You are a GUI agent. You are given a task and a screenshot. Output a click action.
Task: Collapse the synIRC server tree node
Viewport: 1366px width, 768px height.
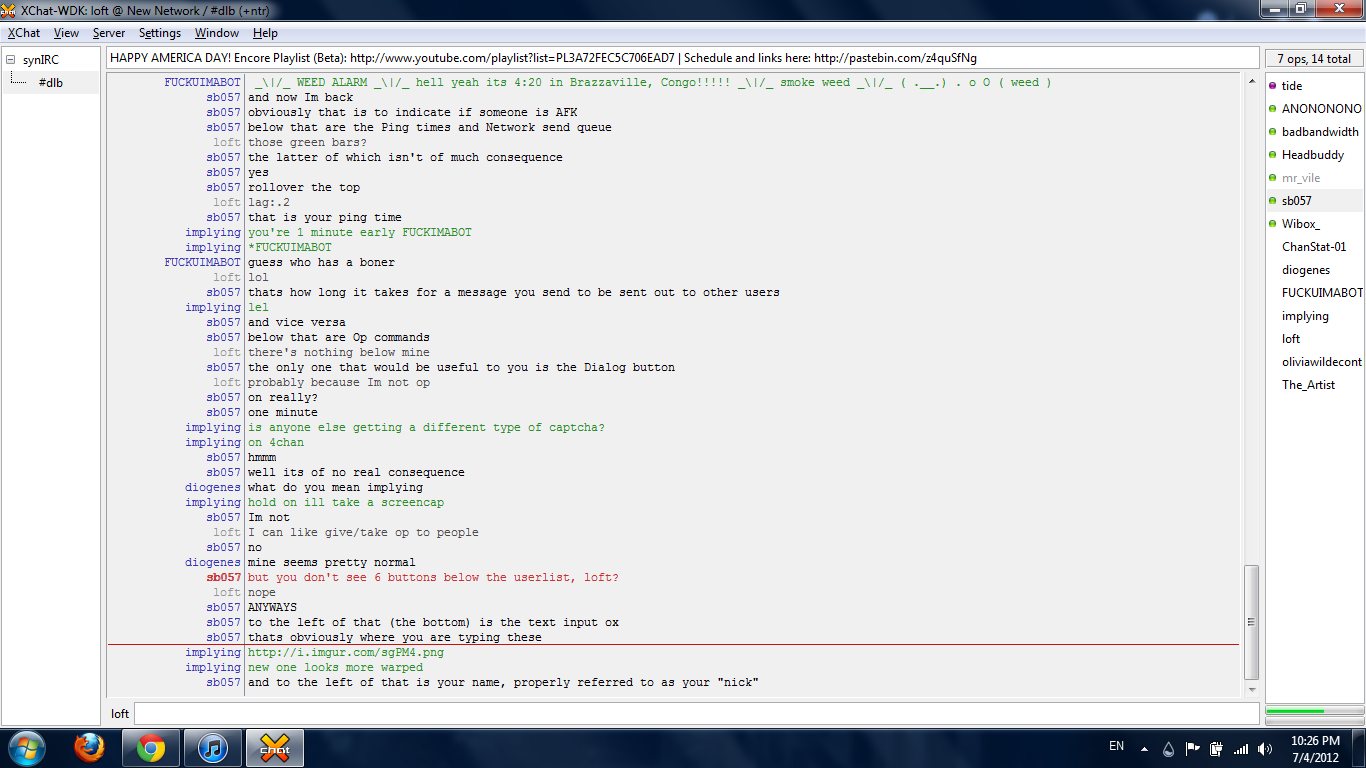[x=11, y=60]
